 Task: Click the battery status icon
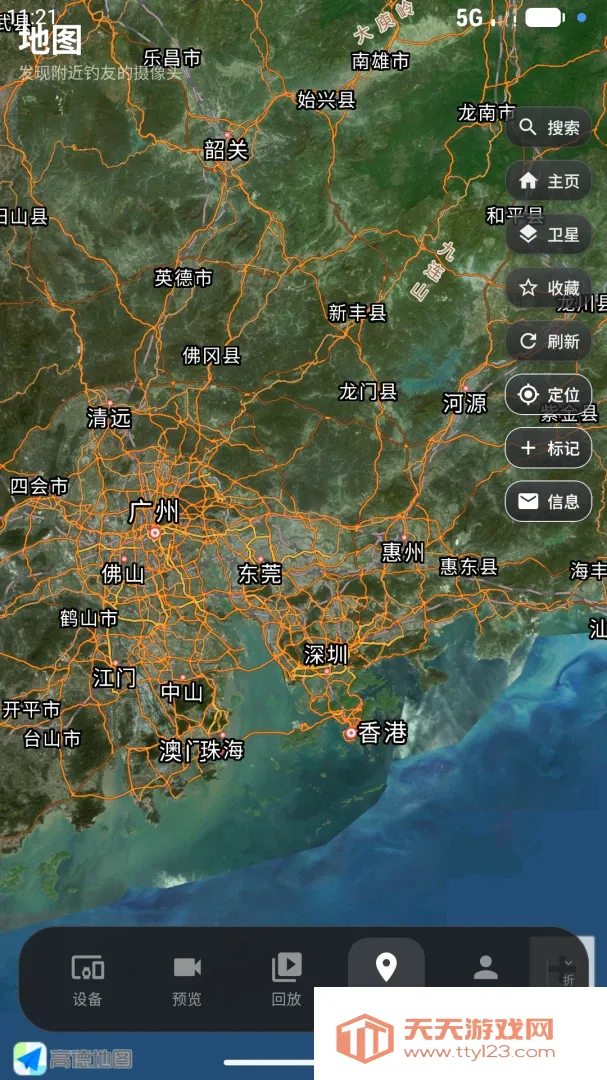coord(545,18)
